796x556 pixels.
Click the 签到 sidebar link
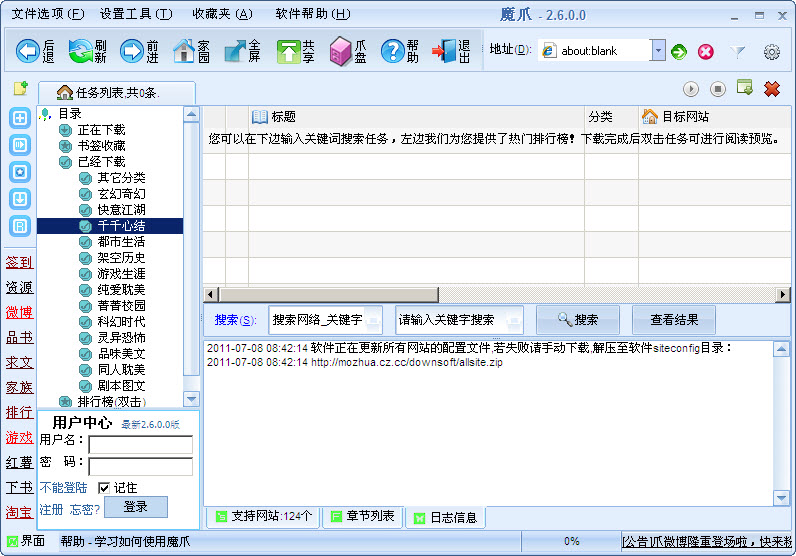(19, 263)
